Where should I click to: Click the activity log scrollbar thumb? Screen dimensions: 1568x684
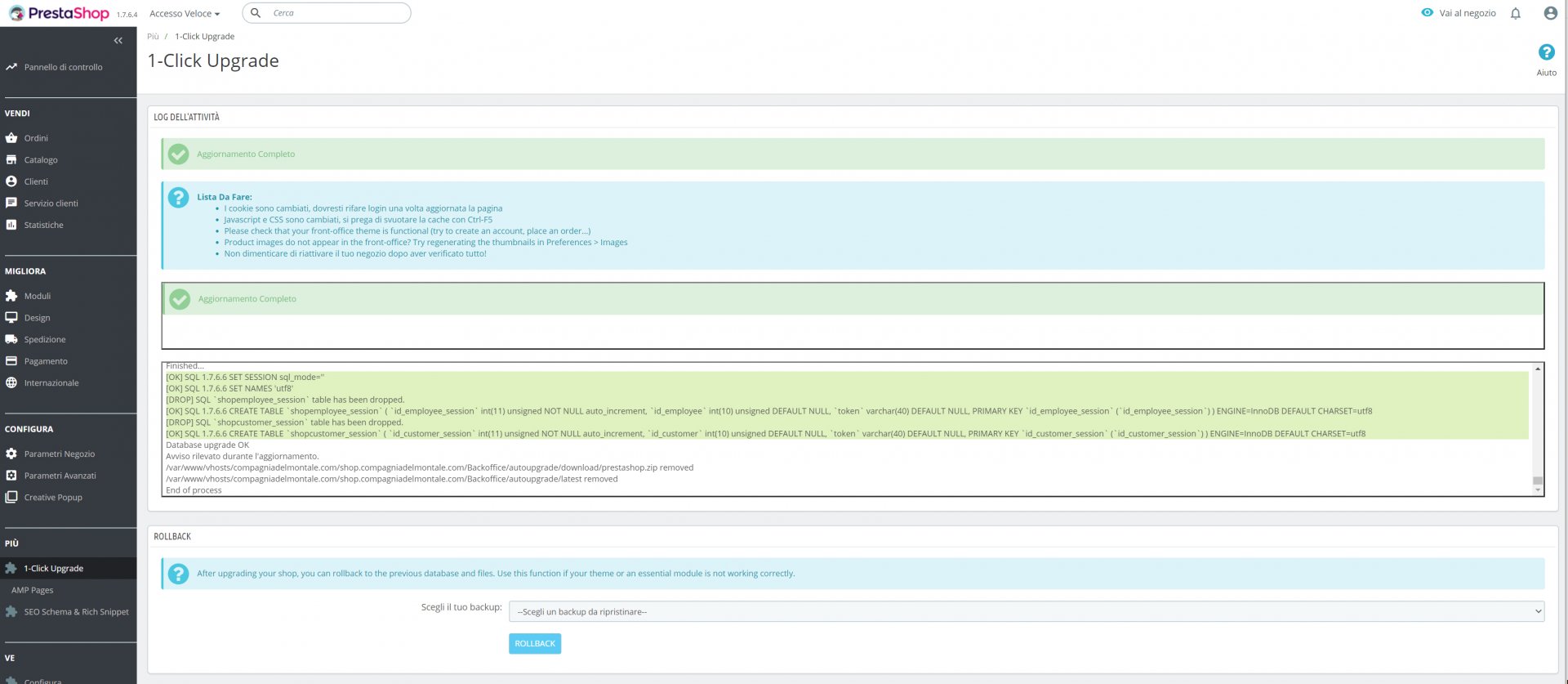(1538, 481)
